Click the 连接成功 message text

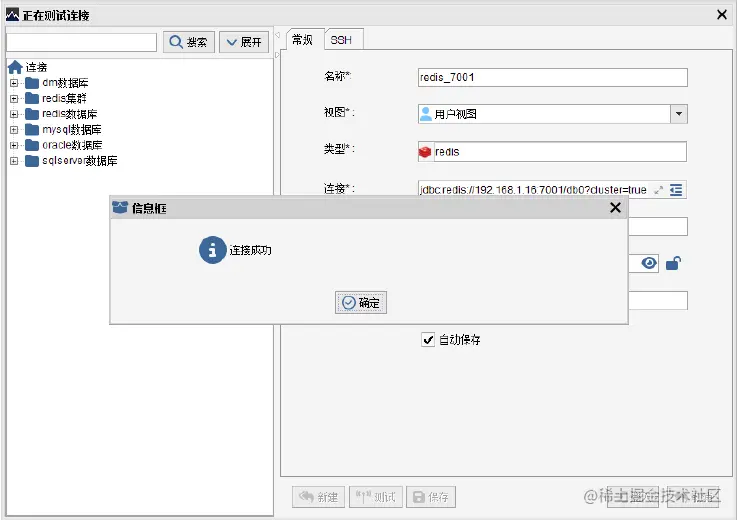pyautogui.click(x=250, y=250)
